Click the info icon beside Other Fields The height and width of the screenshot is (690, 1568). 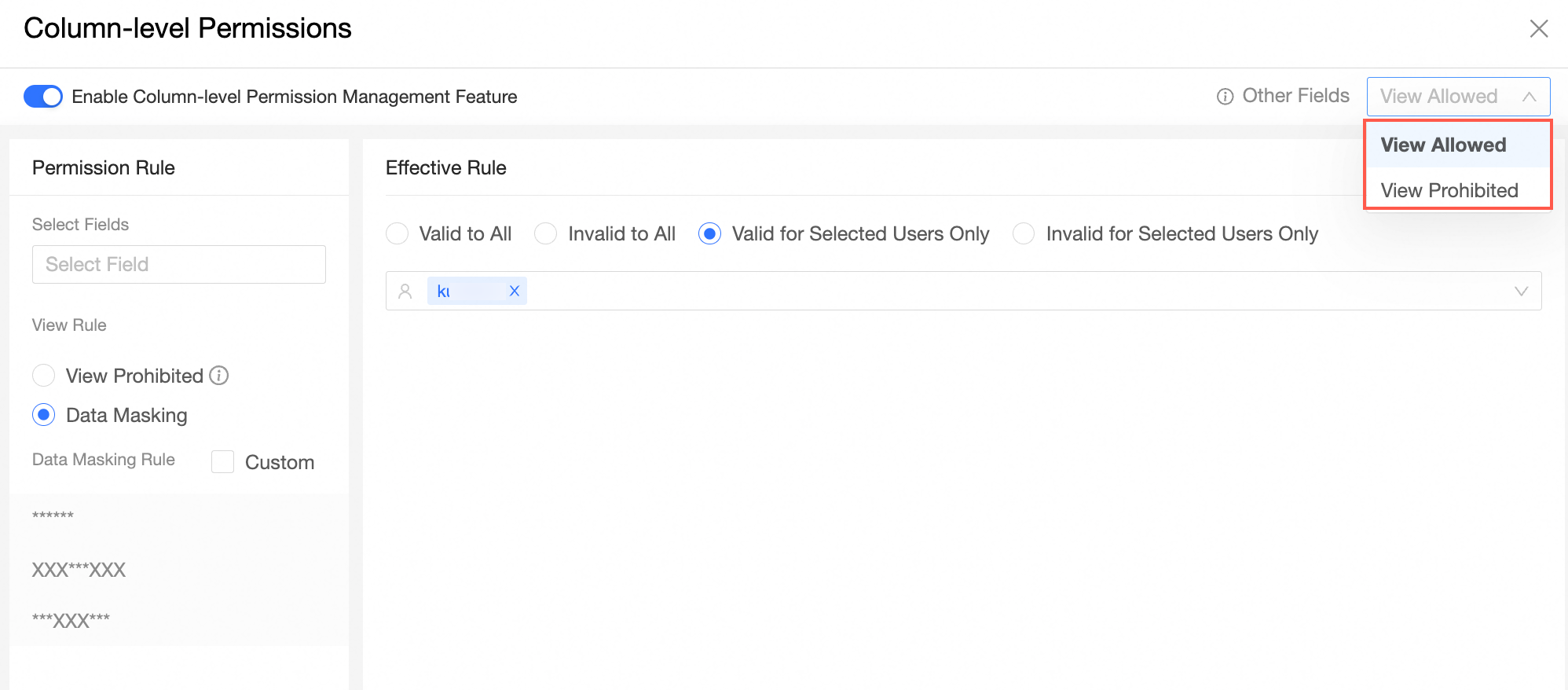click(1225, 97)
